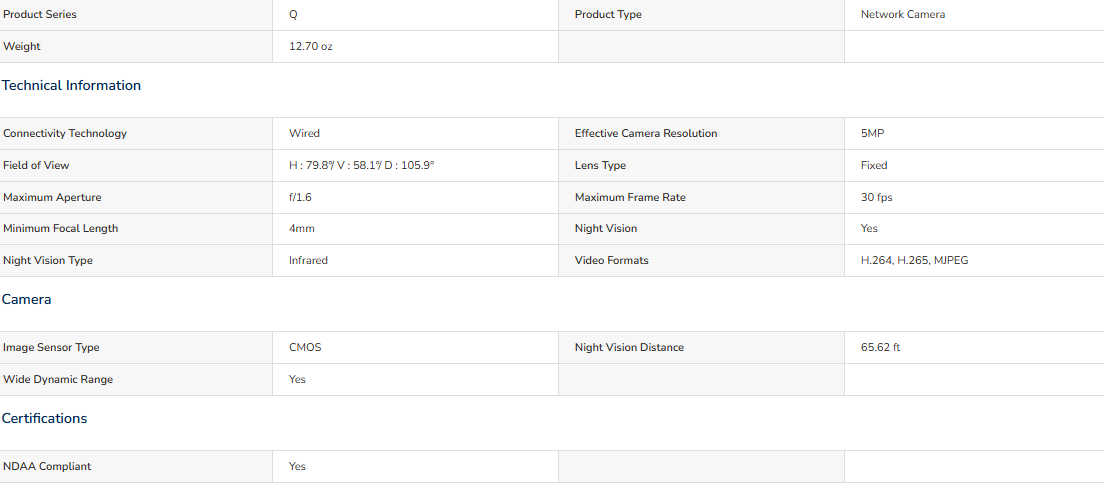This screenshot has height=484, width=1104.
Task: Click the Network Camera product type value
Action: click(903, 15)
